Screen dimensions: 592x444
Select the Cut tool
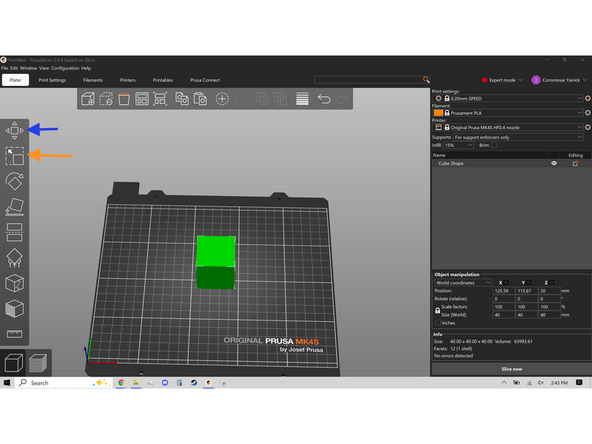(x=14, y=232)
